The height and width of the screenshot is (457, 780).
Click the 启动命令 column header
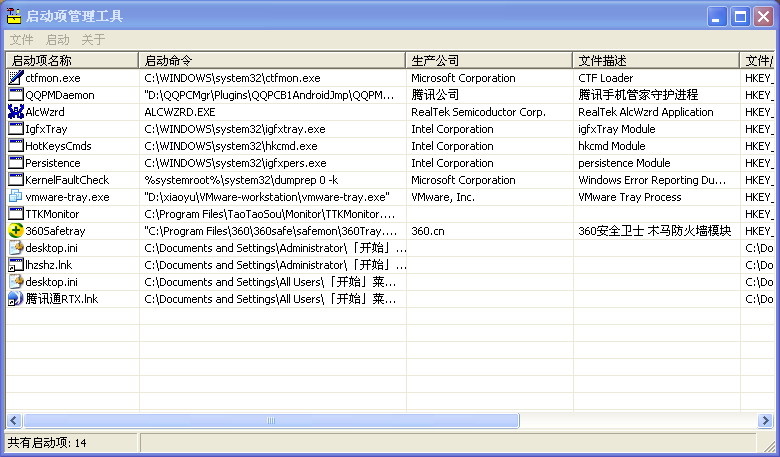coord(272,60)
